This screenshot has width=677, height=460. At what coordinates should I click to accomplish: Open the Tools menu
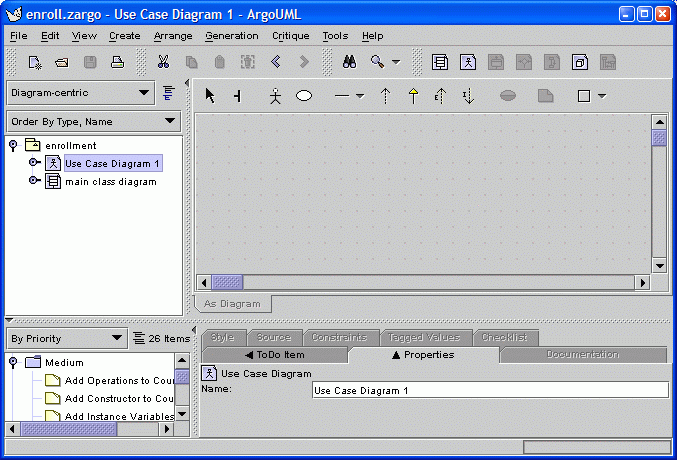pos(335,36)
